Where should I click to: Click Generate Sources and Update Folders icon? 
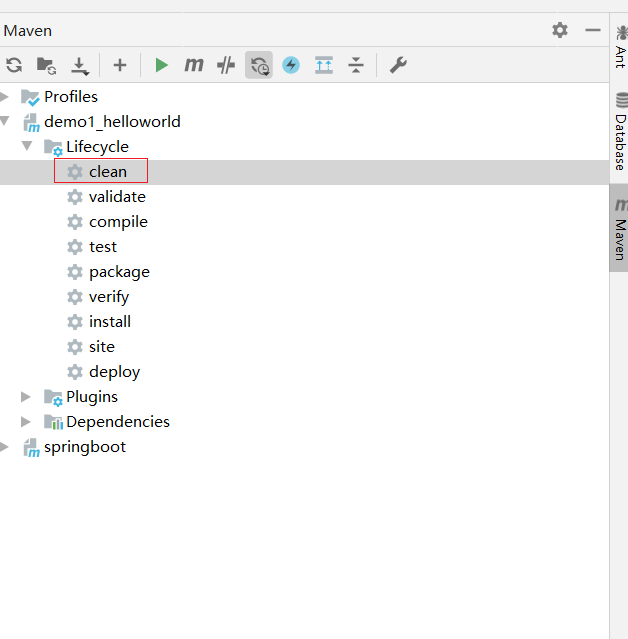pyautogui.click(x=46, y=65)
